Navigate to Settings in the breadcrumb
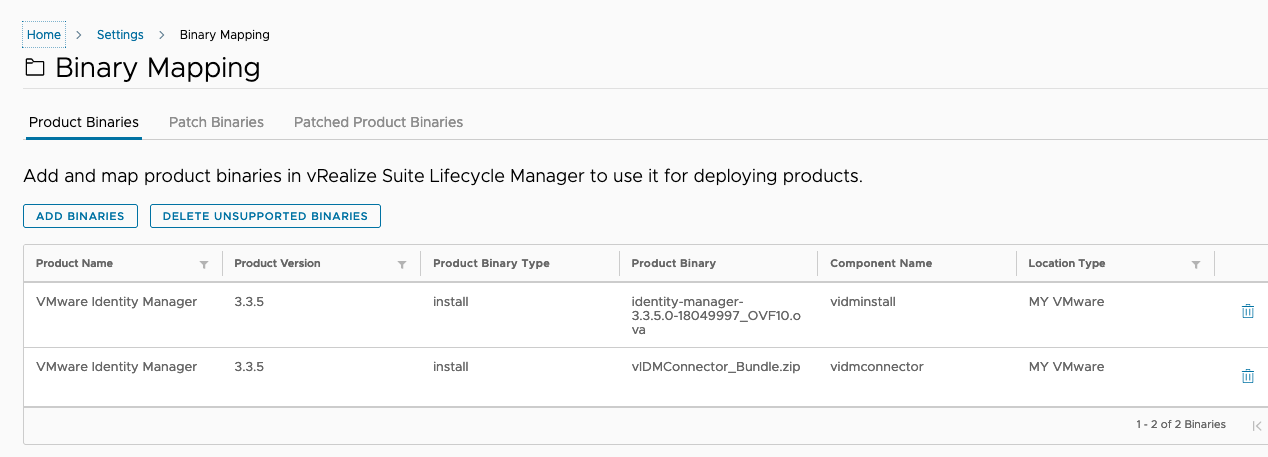Viewport: 1268px width, 457px height. (120, 35)
